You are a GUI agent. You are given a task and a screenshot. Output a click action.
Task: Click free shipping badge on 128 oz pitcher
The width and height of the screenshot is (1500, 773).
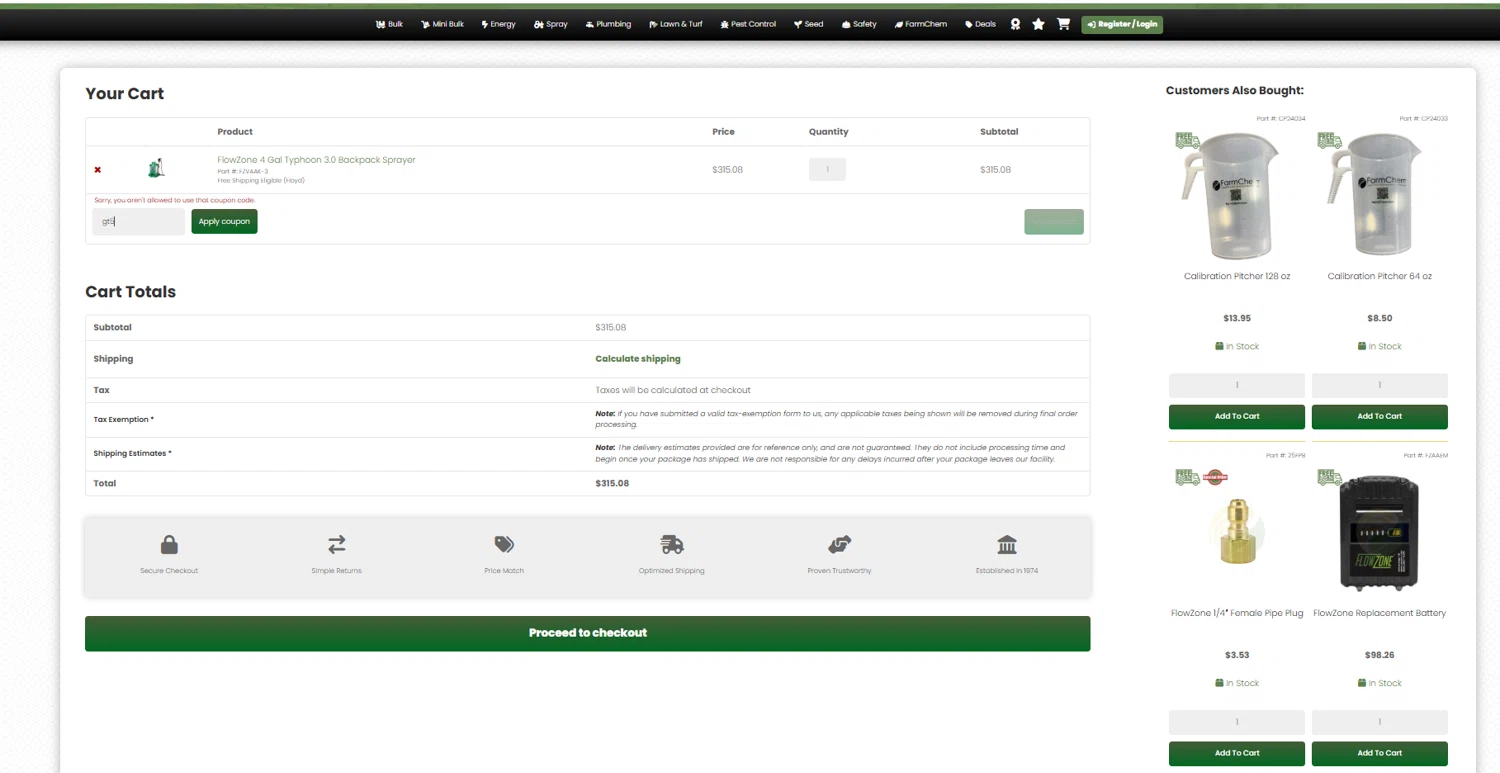(x=1187, y=141)
